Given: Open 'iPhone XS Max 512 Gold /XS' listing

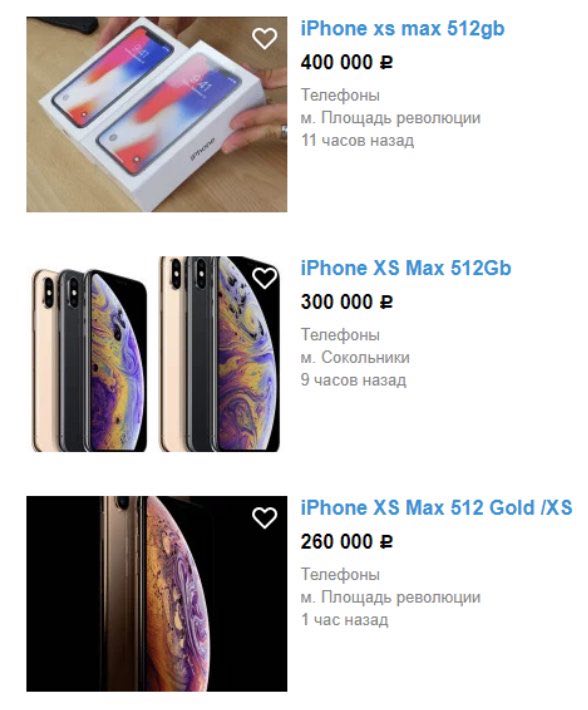Looking at the screenshot, I should click(436, 508).
